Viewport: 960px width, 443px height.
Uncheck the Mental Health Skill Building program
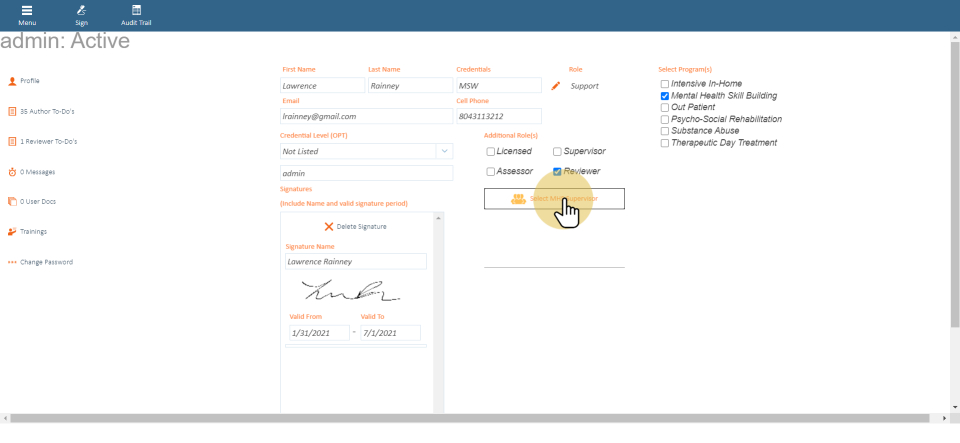(665, 96)
